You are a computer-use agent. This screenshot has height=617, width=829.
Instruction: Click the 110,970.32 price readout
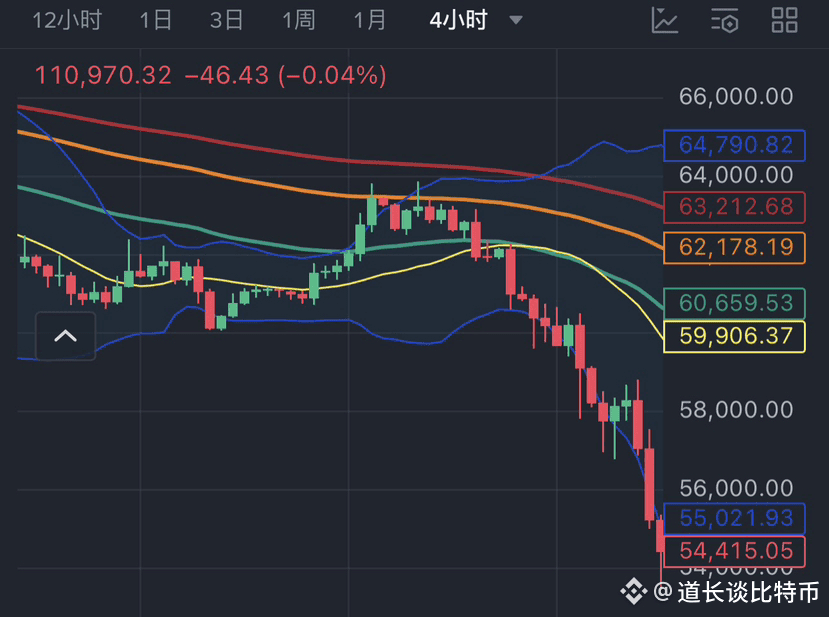[103, 75]
